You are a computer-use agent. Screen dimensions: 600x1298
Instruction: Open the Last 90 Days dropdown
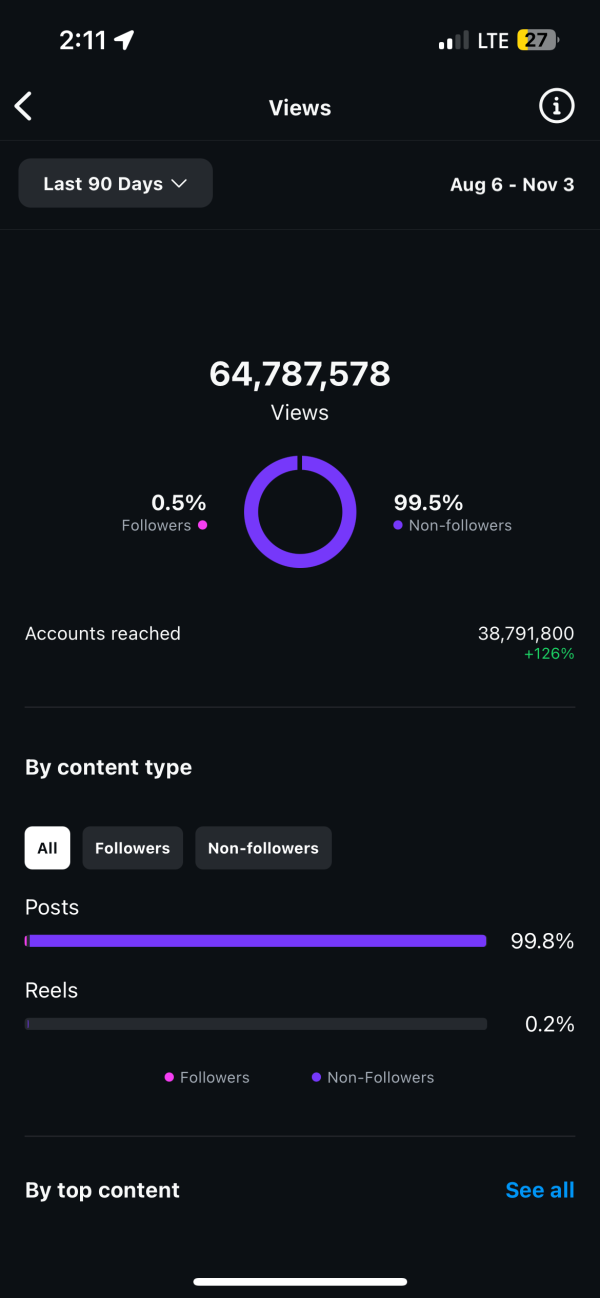point(115,183)
